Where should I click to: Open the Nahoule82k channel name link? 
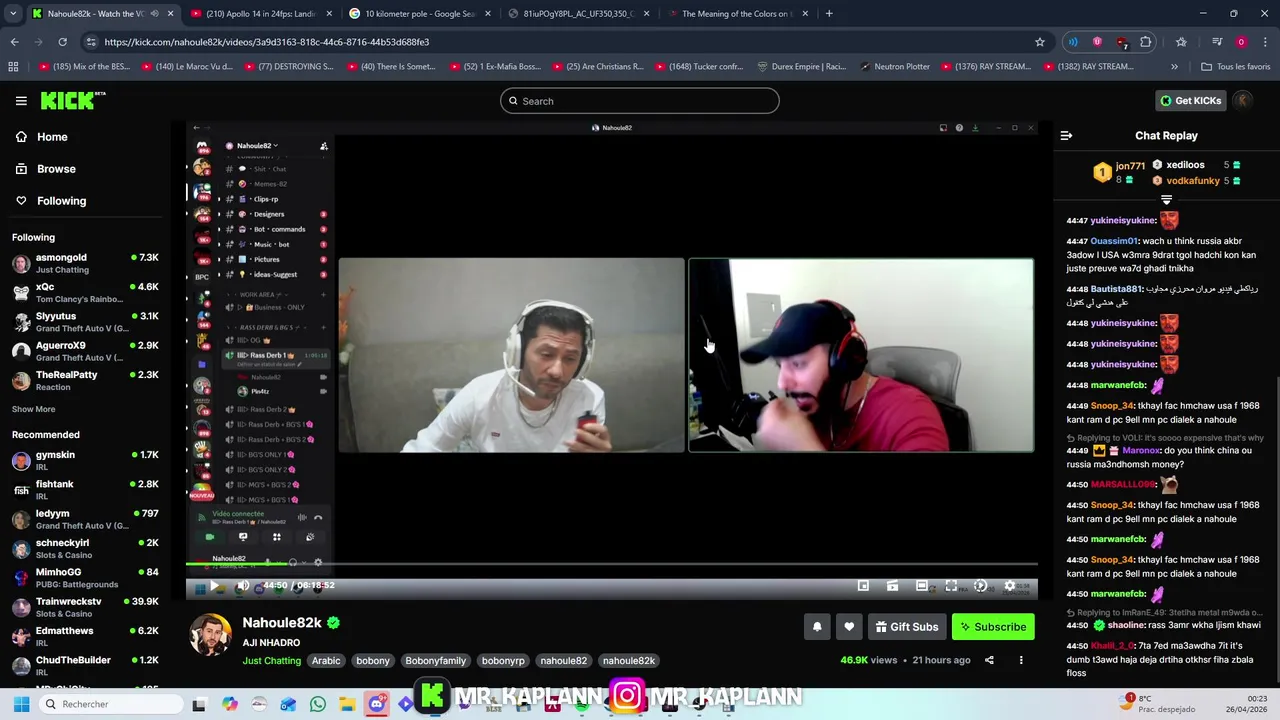click(282, 623)
